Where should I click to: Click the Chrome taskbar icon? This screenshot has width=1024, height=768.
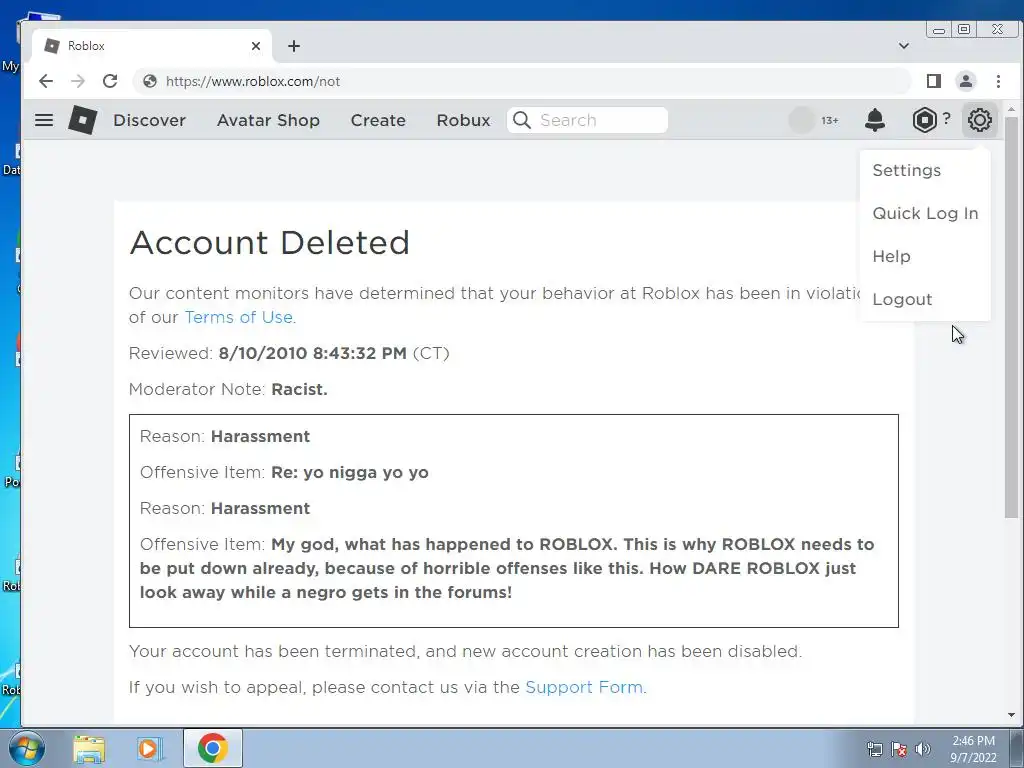(x=213, y=748)
